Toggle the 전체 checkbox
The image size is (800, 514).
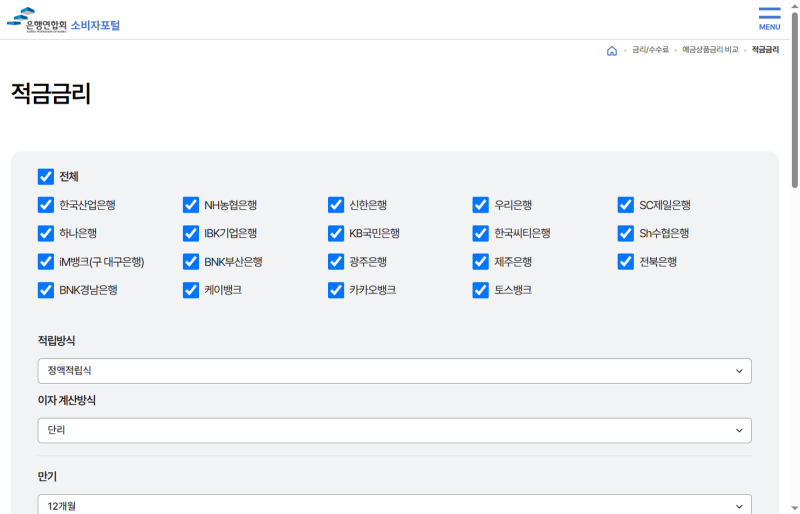point(46,177)
